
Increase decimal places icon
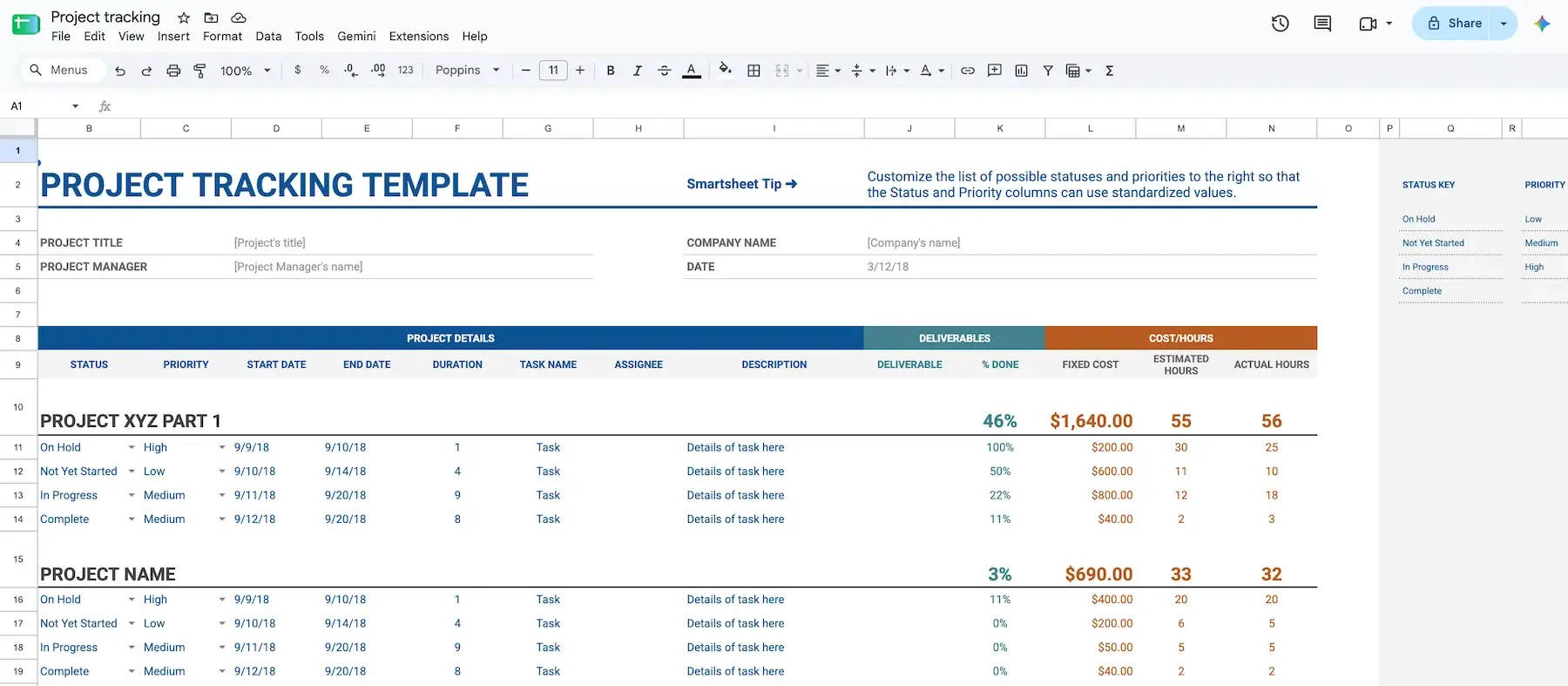coord(378,70)
